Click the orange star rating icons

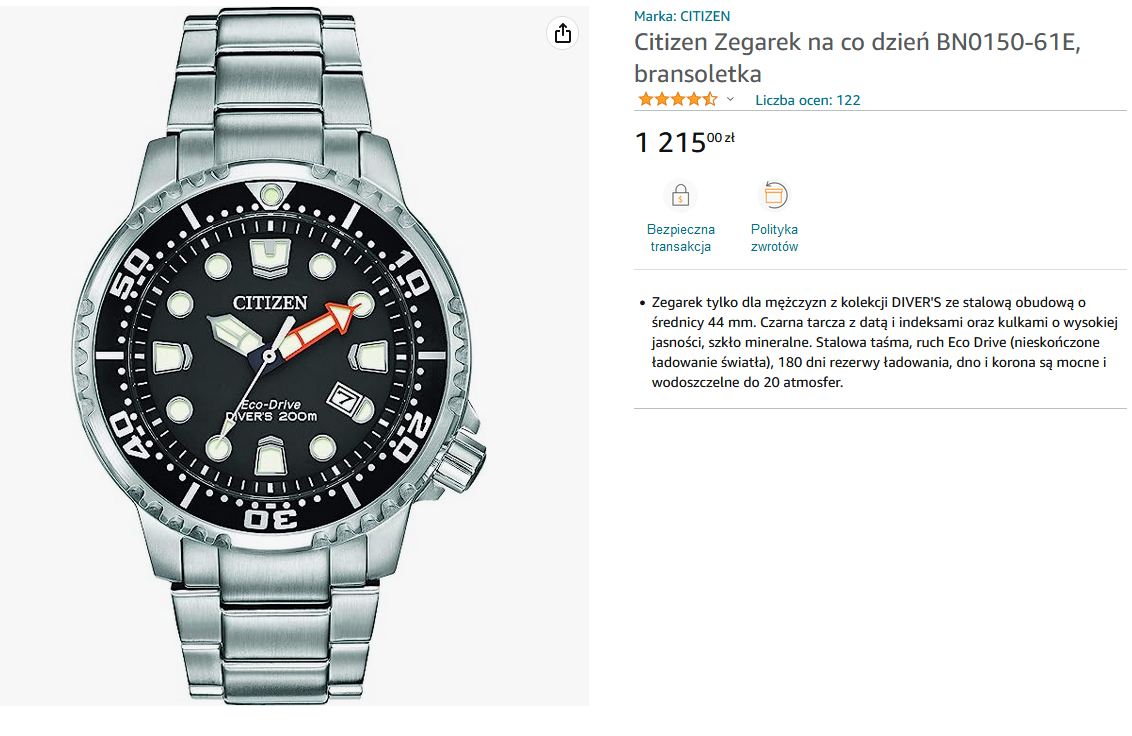click(x=677, y=99)
